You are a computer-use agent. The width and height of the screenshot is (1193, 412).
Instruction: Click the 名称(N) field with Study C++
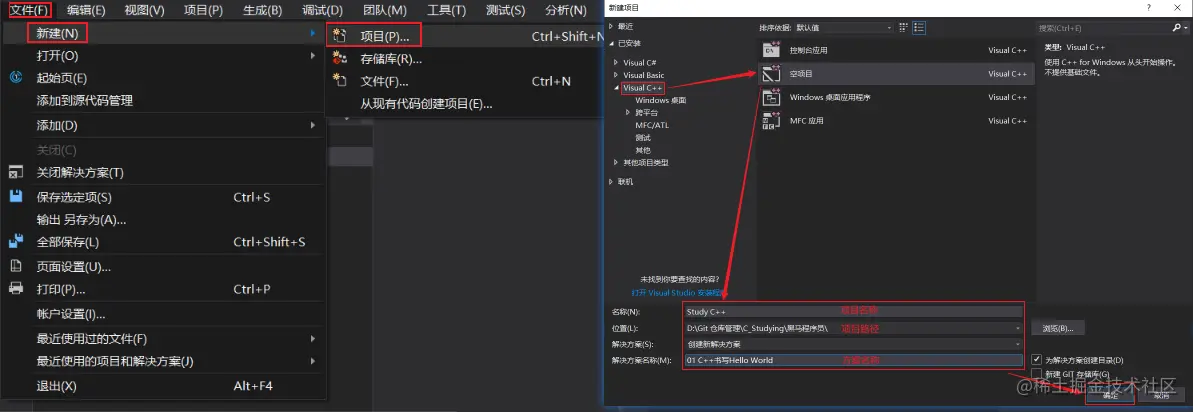point(853,312)
